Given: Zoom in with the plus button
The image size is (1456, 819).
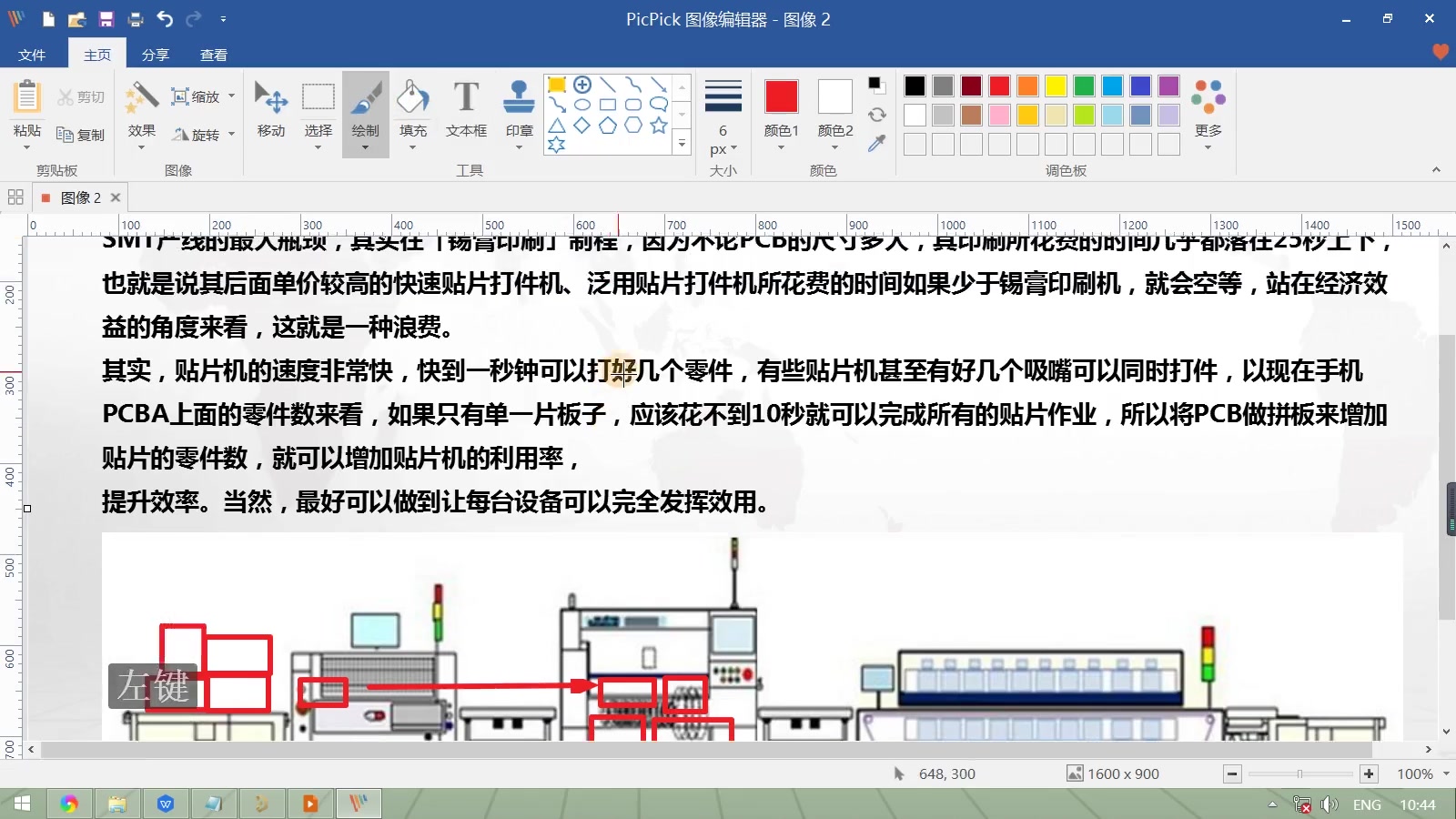Looking at the screenshot, I should 1369,773.
